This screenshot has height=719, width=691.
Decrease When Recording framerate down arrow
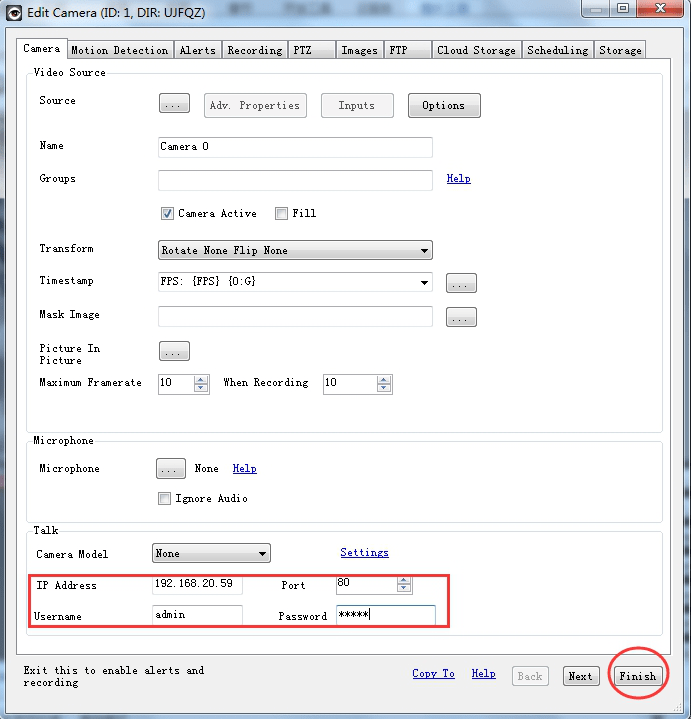(384, 389)
